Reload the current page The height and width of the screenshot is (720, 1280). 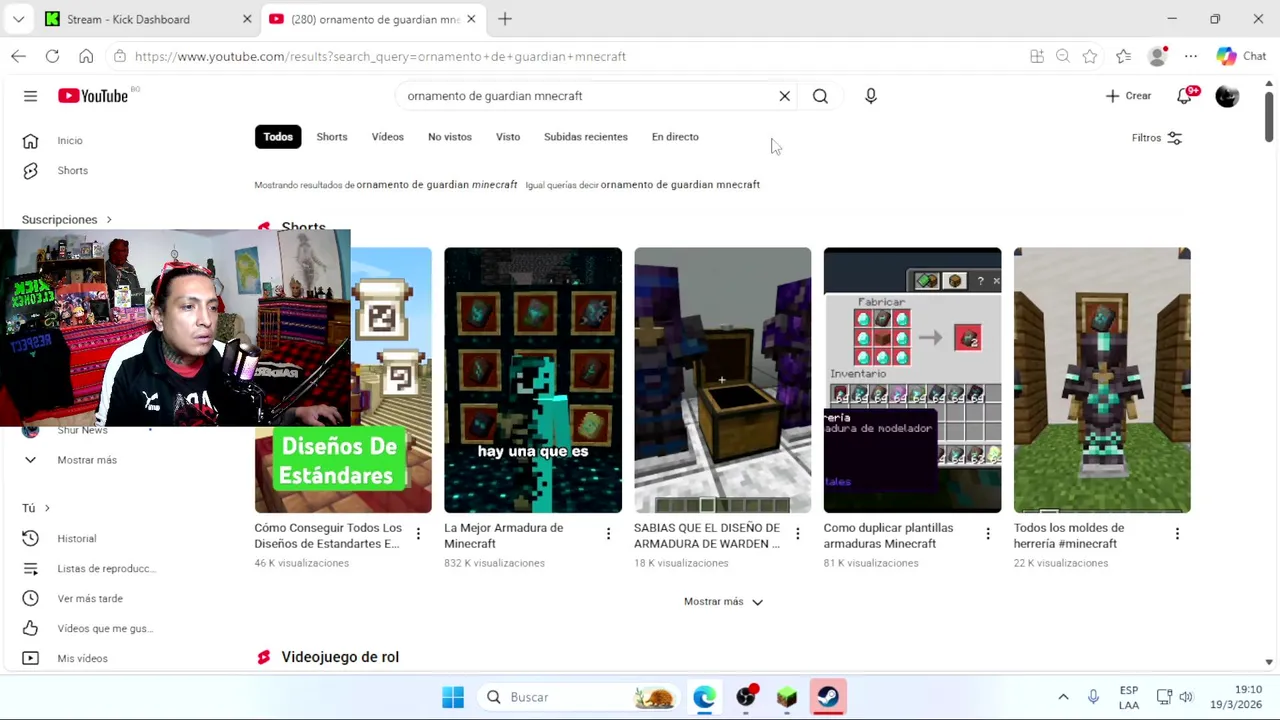[x=53, y=57]
